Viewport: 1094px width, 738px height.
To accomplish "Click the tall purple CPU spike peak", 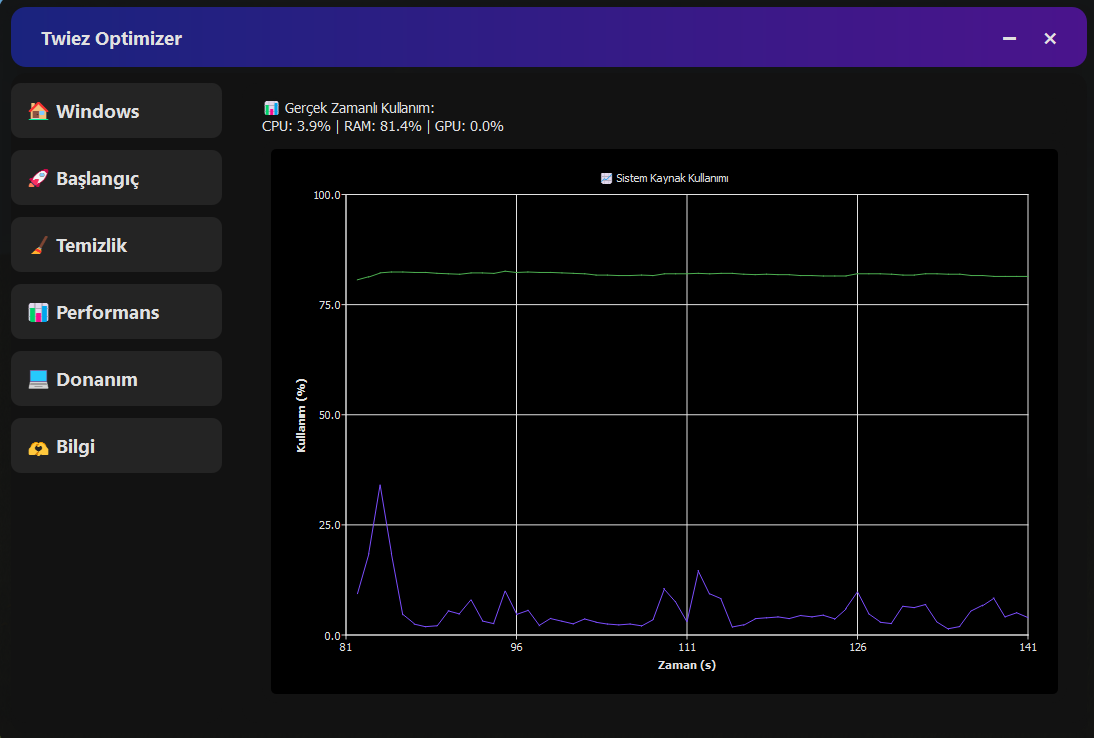I will pyautogui.click(x=380, y=485).
